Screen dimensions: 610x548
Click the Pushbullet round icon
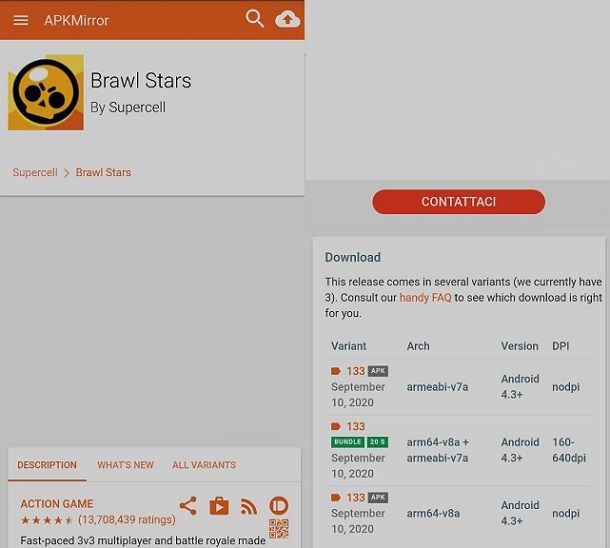click(x=279, y=506)
